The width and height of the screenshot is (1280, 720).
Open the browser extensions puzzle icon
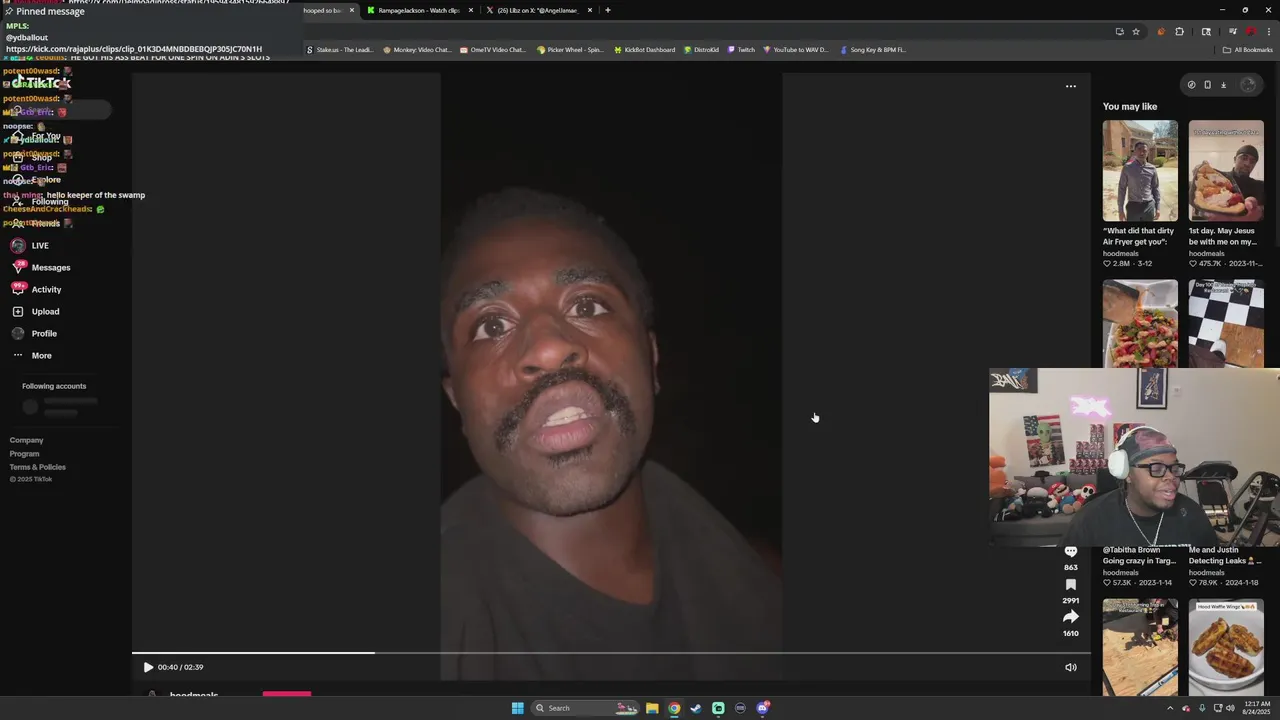pyautogui.click(x=1180, y=31)
